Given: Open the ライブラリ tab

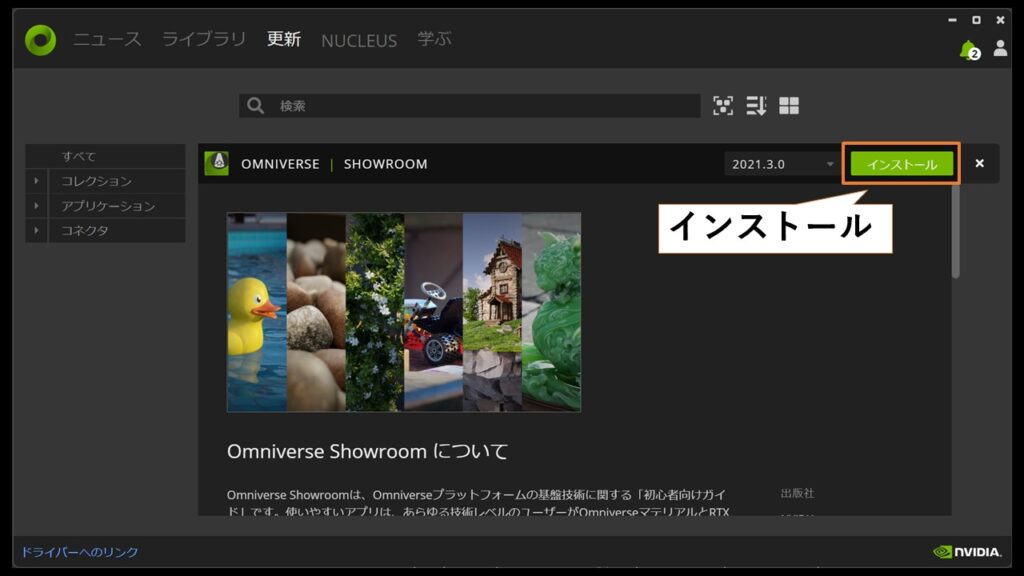Looking at the screenshot, I should pyautogui.click(x=204, y=39).
